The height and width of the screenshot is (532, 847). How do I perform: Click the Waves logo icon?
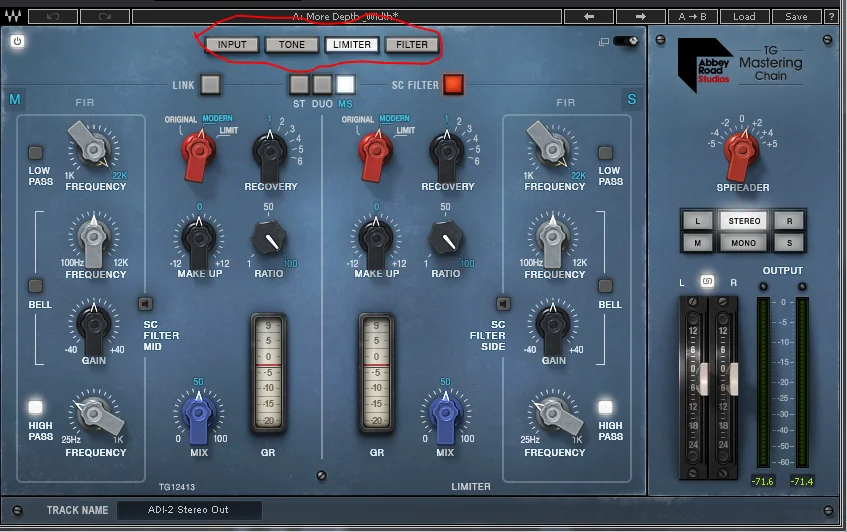[x=12, y=16]
